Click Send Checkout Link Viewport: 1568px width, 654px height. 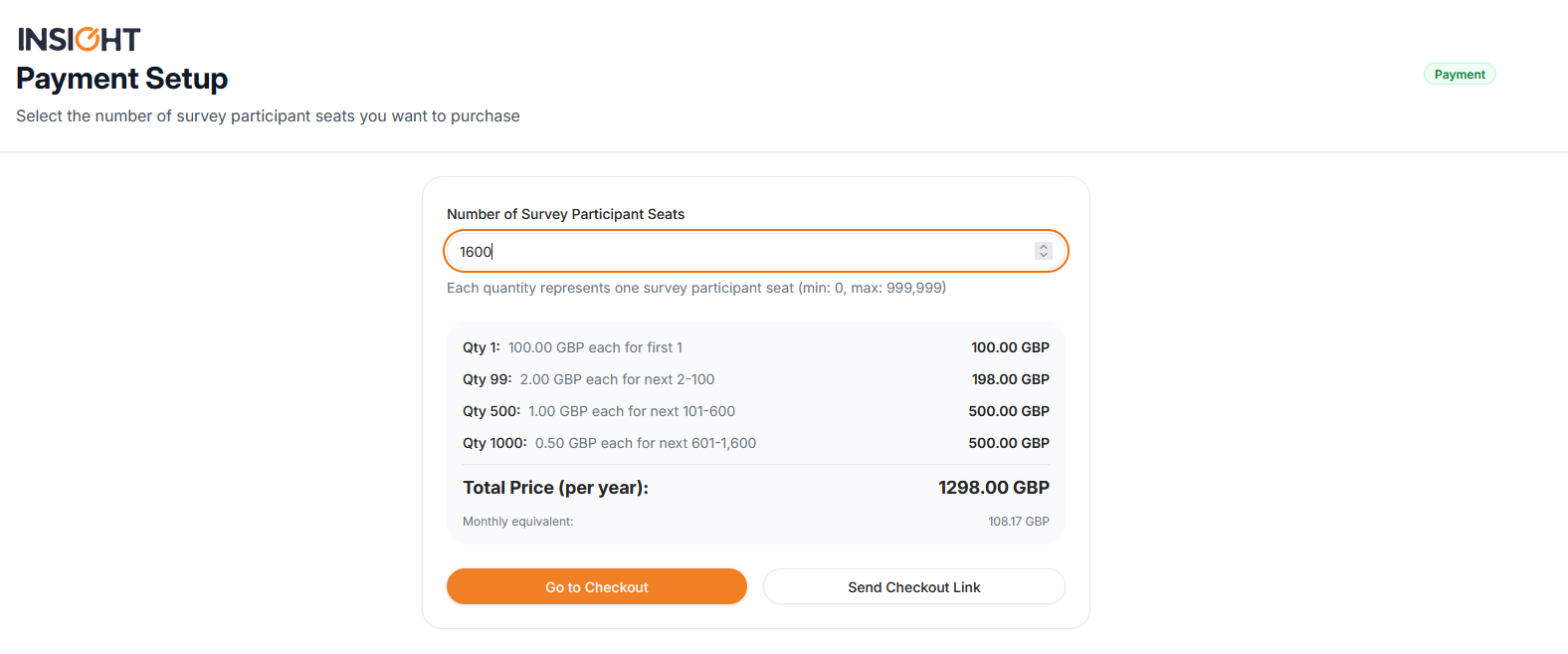coord(913,587)
